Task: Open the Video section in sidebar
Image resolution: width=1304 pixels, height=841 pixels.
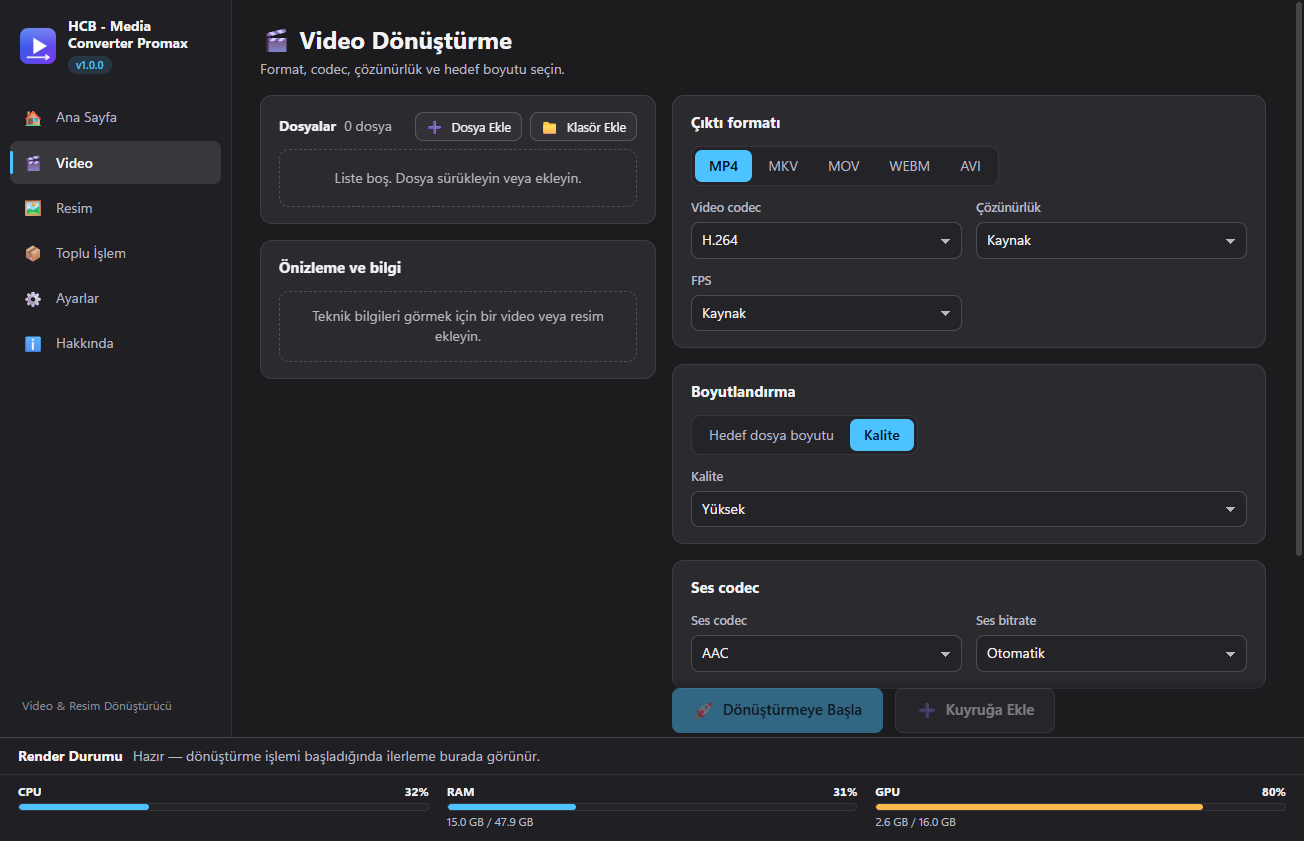Action: [115, 163]
